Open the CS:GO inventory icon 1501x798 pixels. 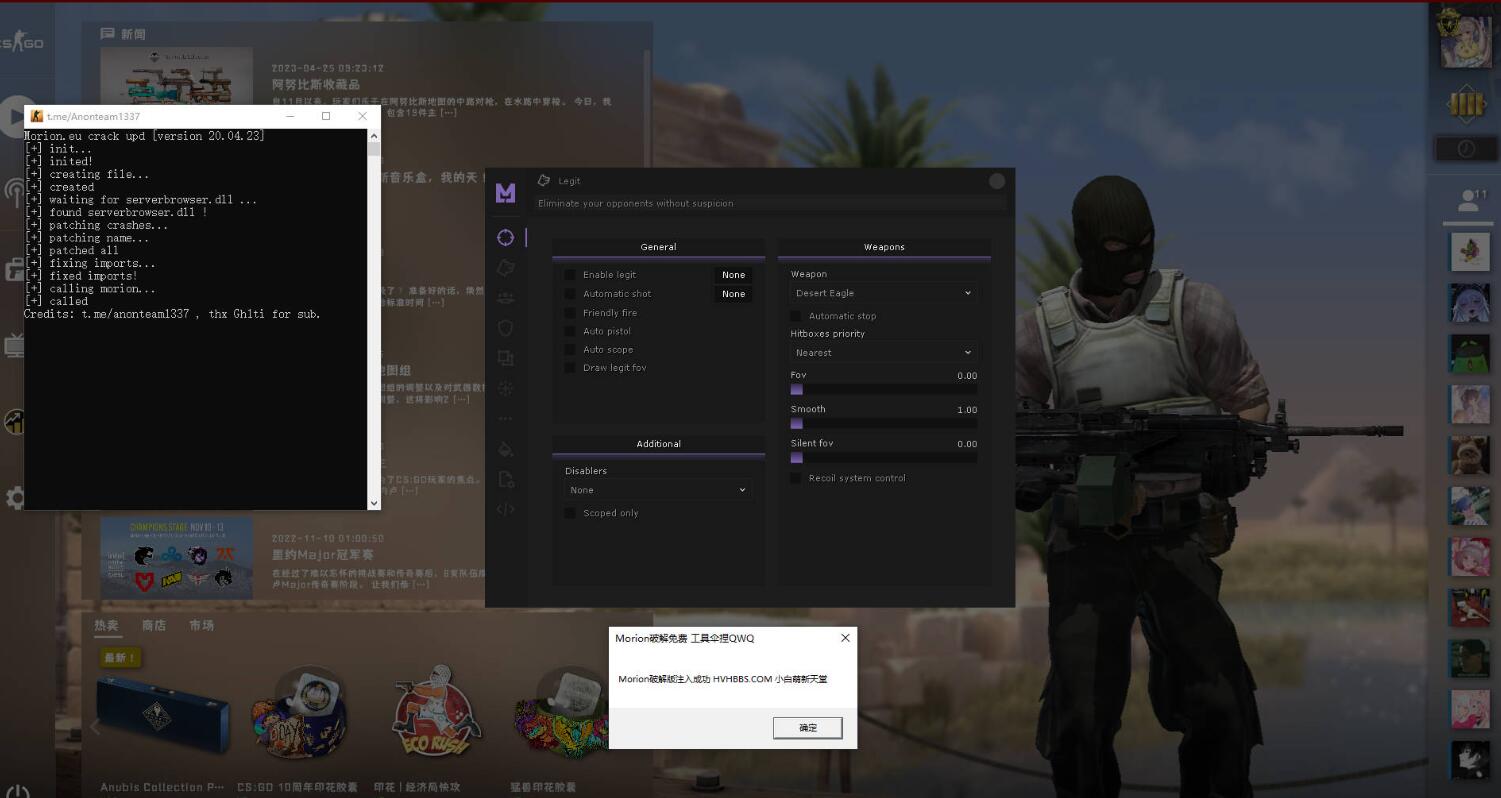coord(15,269)
